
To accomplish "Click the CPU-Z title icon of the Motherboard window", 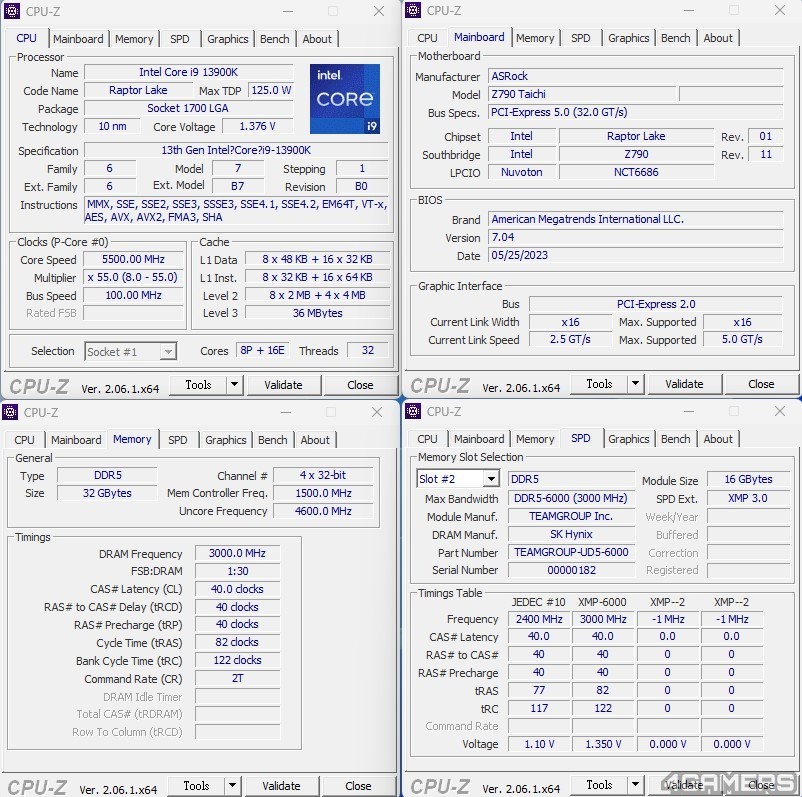I will [x=413, y=10].
